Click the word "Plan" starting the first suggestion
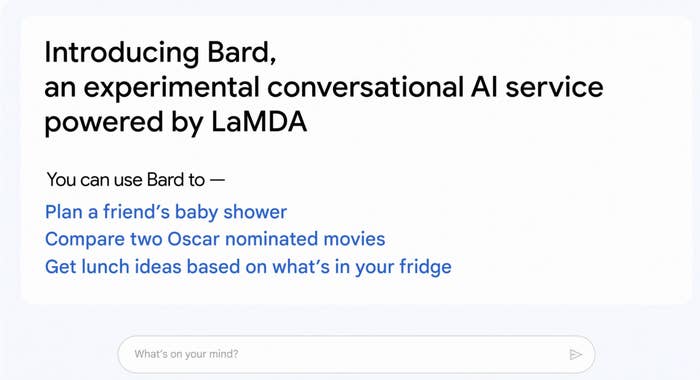Viewport: 700px width, 380px height. 64,212
